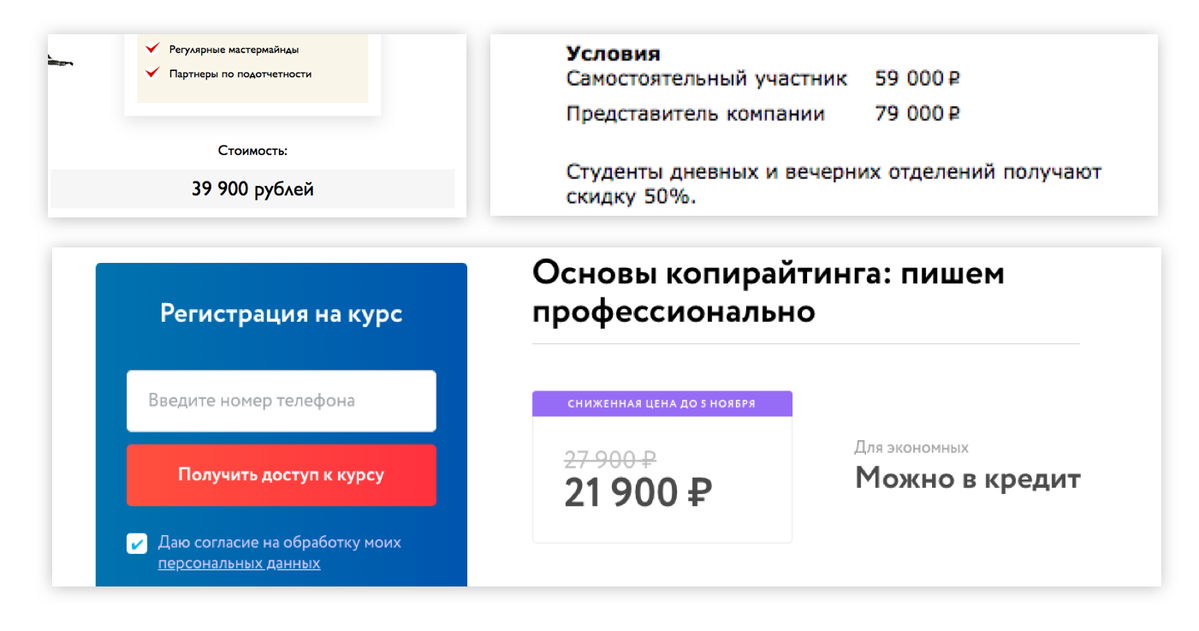
Task: Click the 'Самостоятельный участник' price row
Action: point(763,79)
